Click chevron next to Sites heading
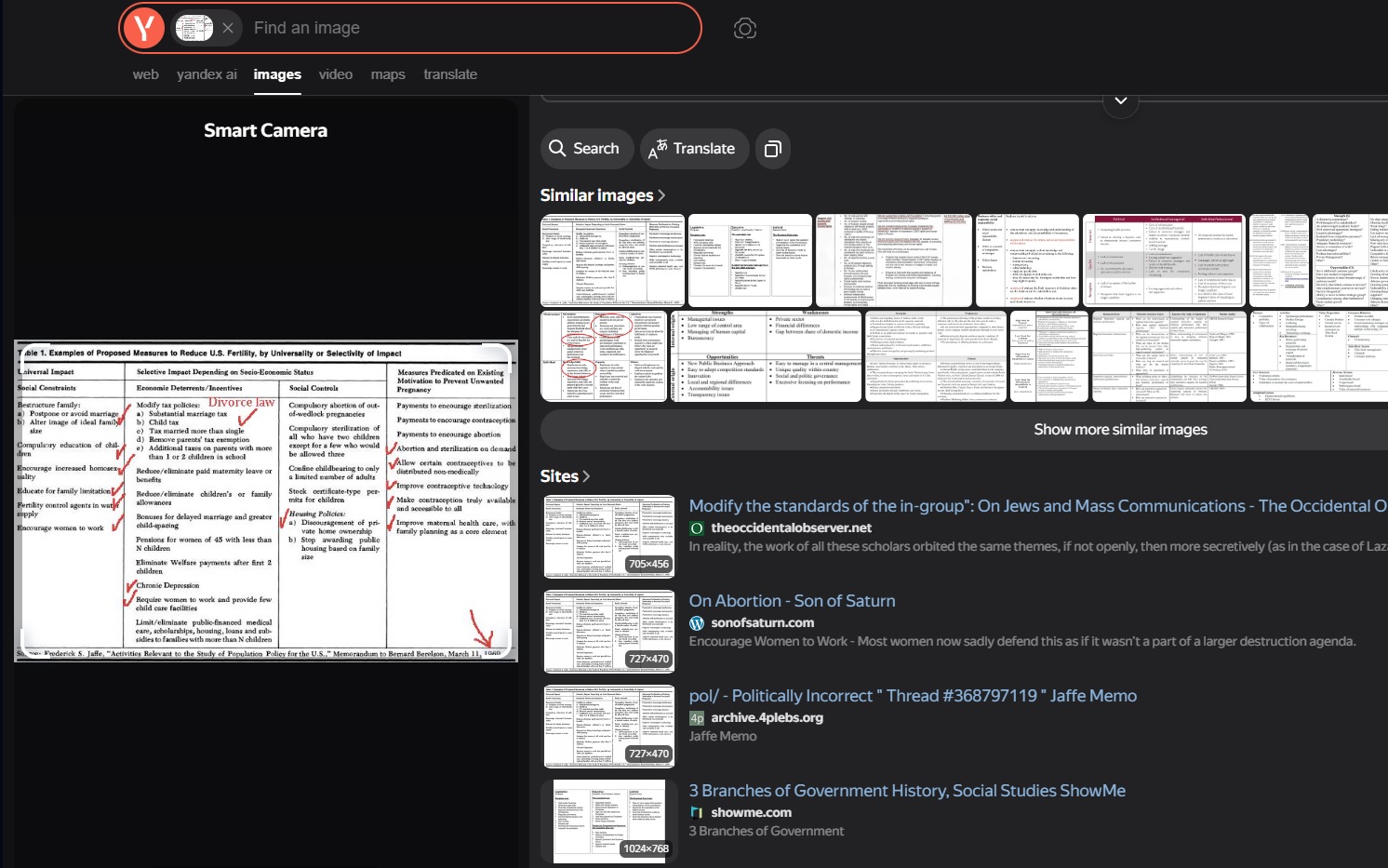1388x868 pixels. [586, 476]
